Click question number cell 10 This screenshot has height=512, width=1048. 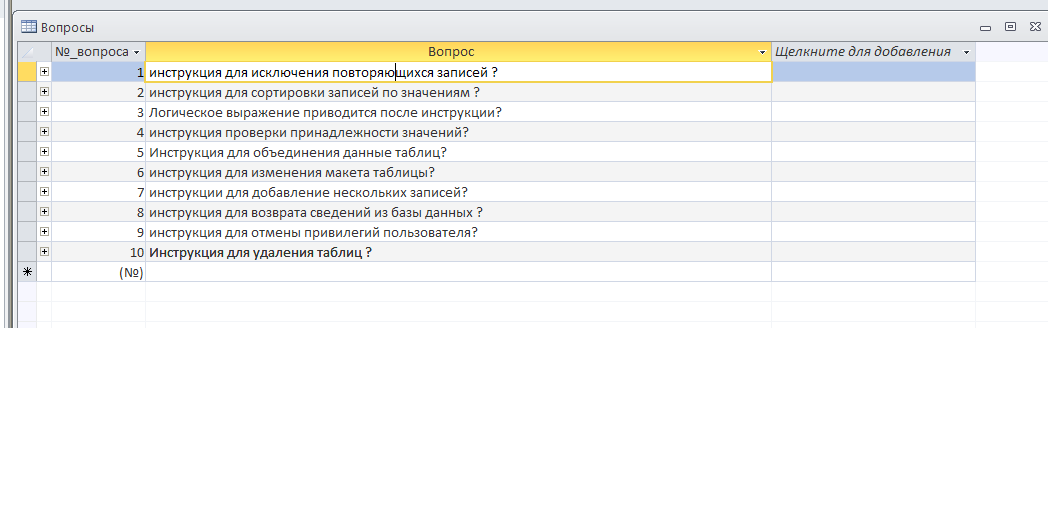click(98, 252)
